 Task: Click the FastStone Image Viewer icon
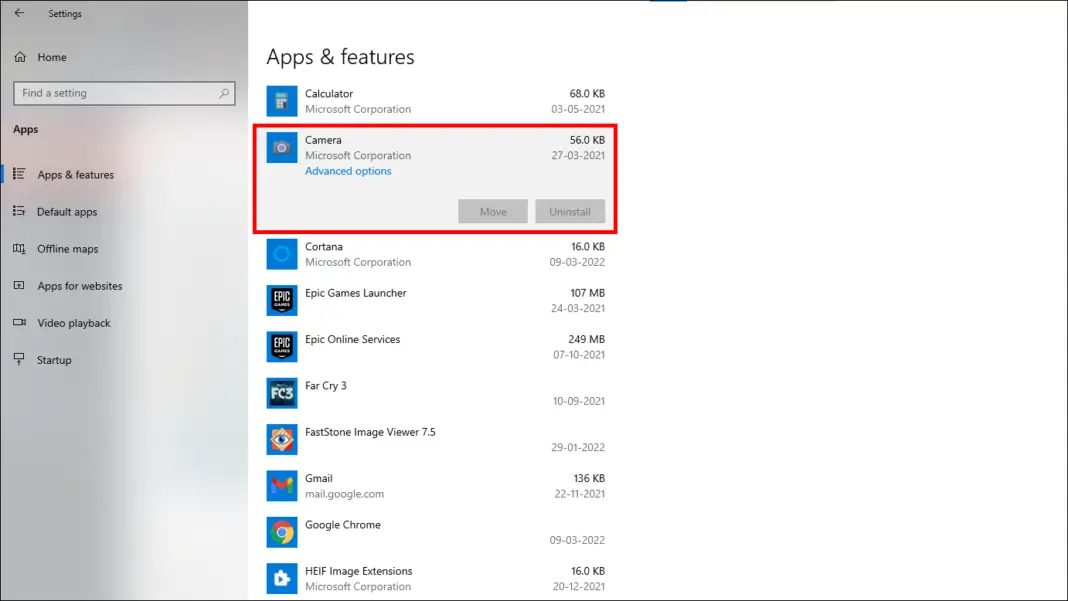pyautogui.click(x=282, y=440)
